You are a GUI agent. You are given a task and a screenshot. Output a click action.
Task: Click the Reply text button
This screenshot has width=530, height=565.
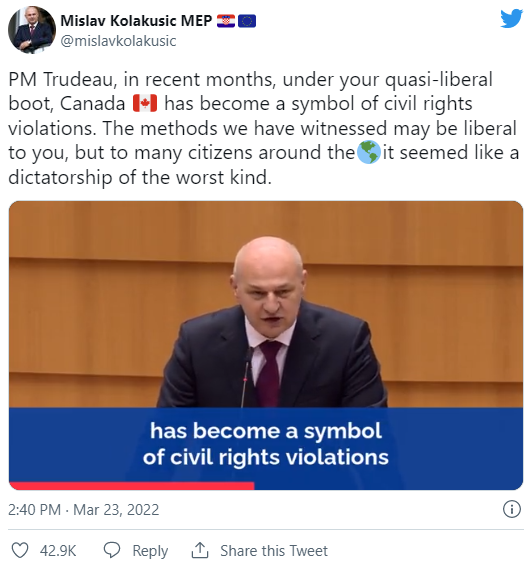click(150, 551)
